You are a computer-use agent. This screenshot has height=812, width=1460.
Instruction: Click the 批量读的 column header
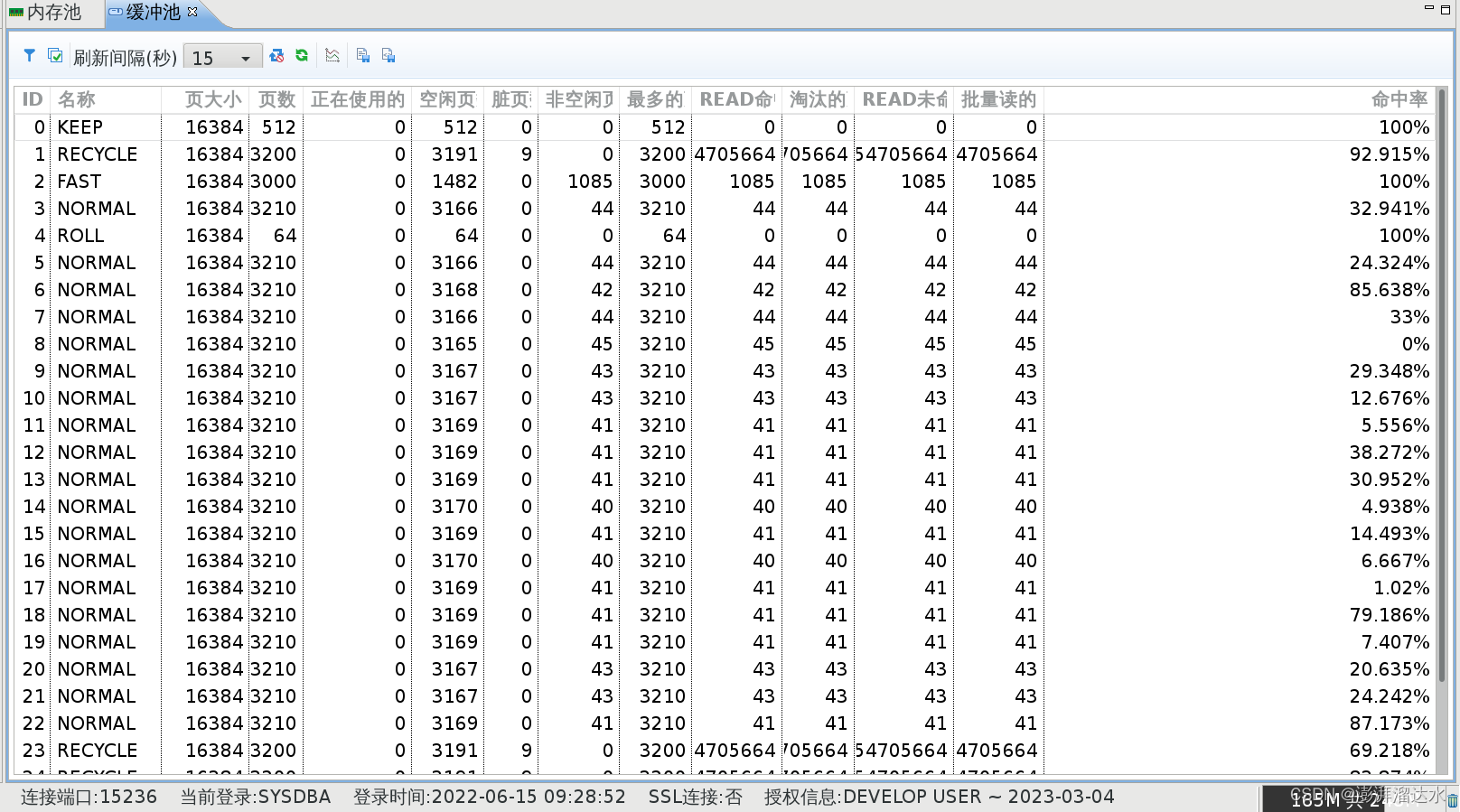click(x=998, y=99)
